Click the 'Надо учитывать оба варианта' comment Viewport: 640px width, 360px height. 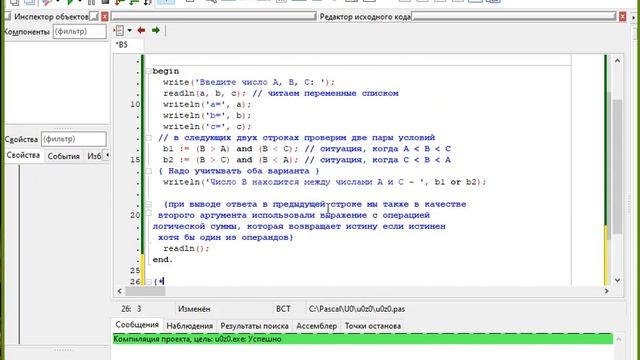point(239,171)
